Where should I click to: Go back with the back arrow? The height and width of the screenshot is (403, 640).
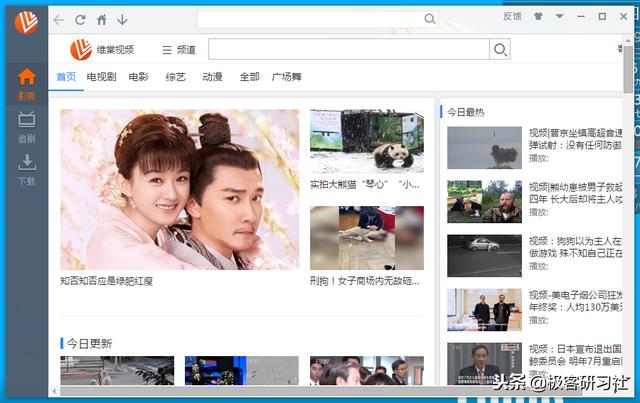point(59,20)
